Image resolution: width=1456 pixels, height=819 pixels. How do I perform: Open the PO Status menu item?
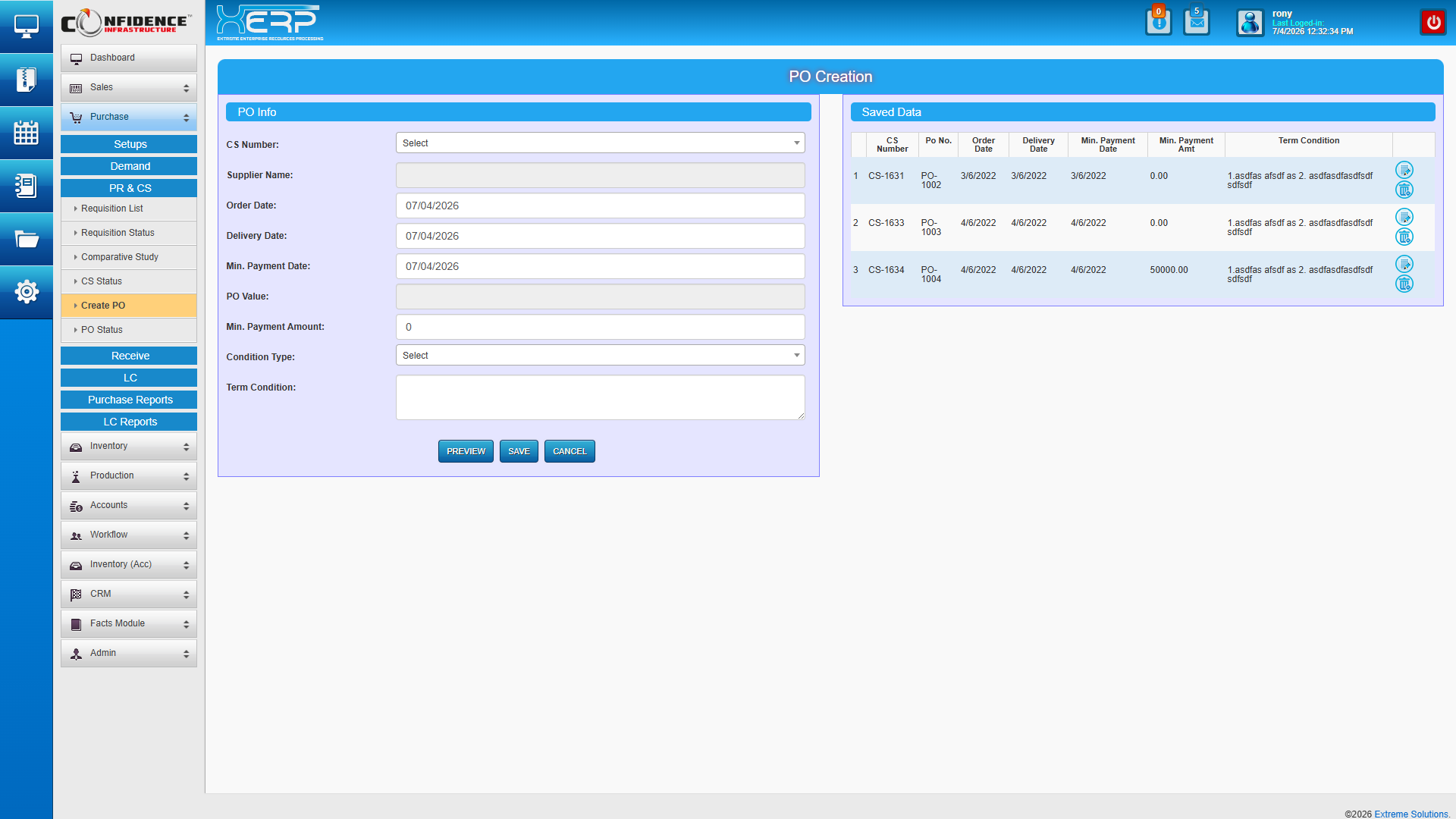102,330
